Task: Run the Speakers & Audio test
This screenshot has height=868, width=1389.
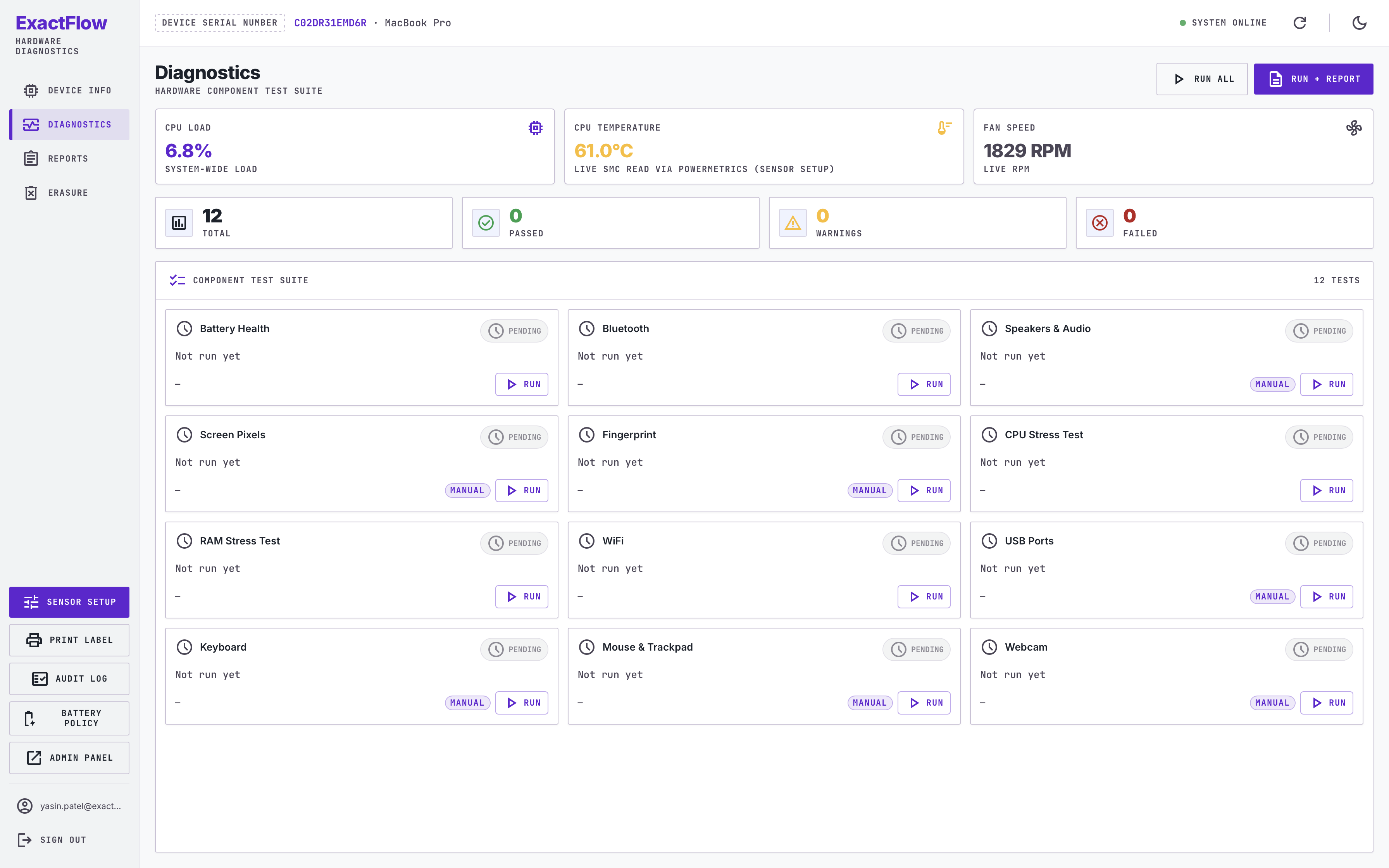Action: [x=1327, y=384]
